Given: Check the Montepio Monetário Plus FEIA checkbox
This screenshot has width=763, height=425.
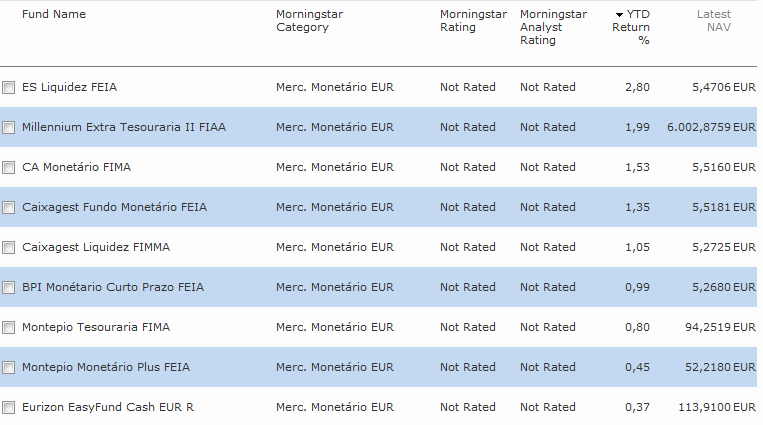Looking at the screenshot, I should coord(9,368).
